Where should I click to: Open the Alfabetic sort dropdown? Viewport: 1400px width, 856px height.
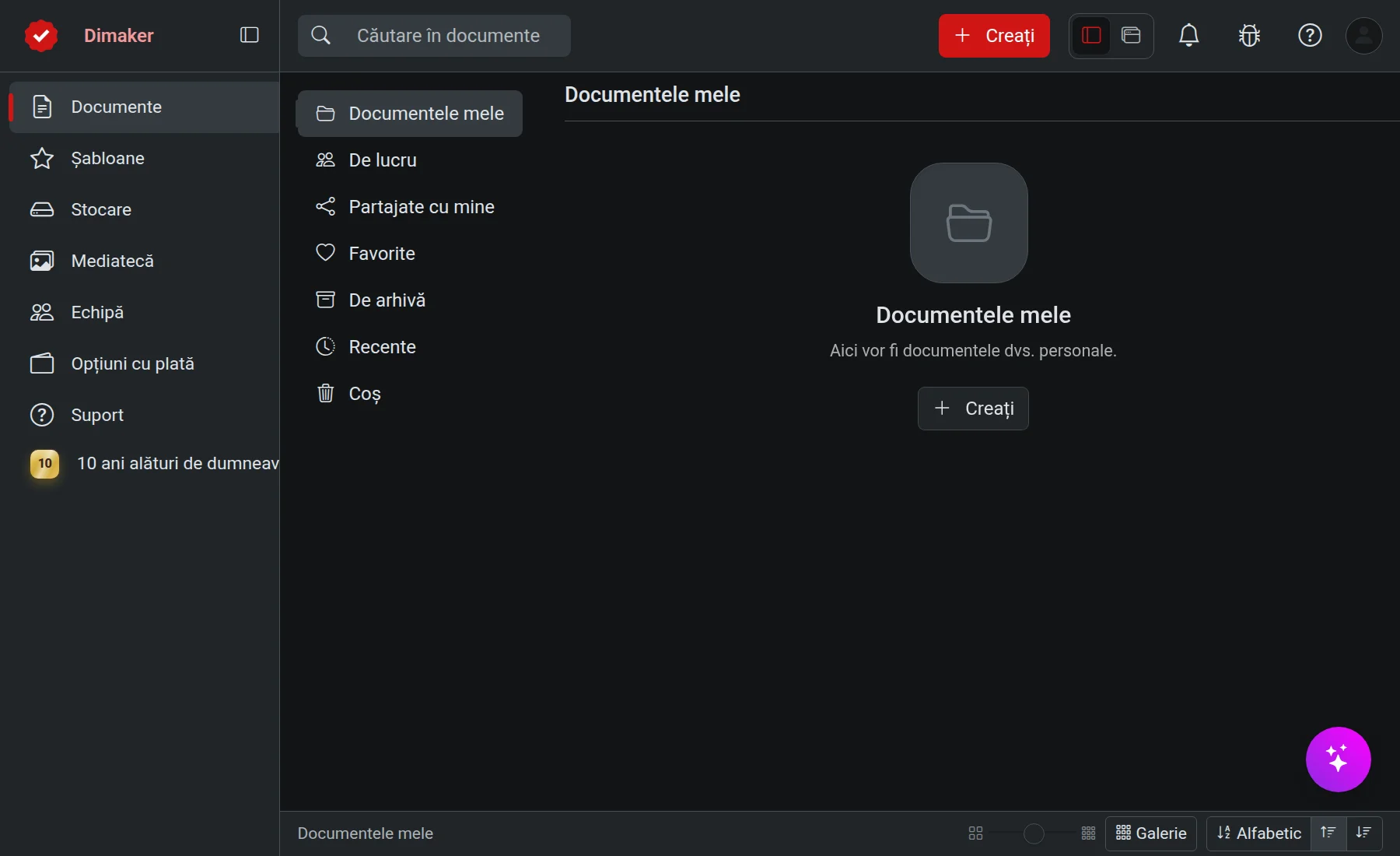coord(1259,833)
